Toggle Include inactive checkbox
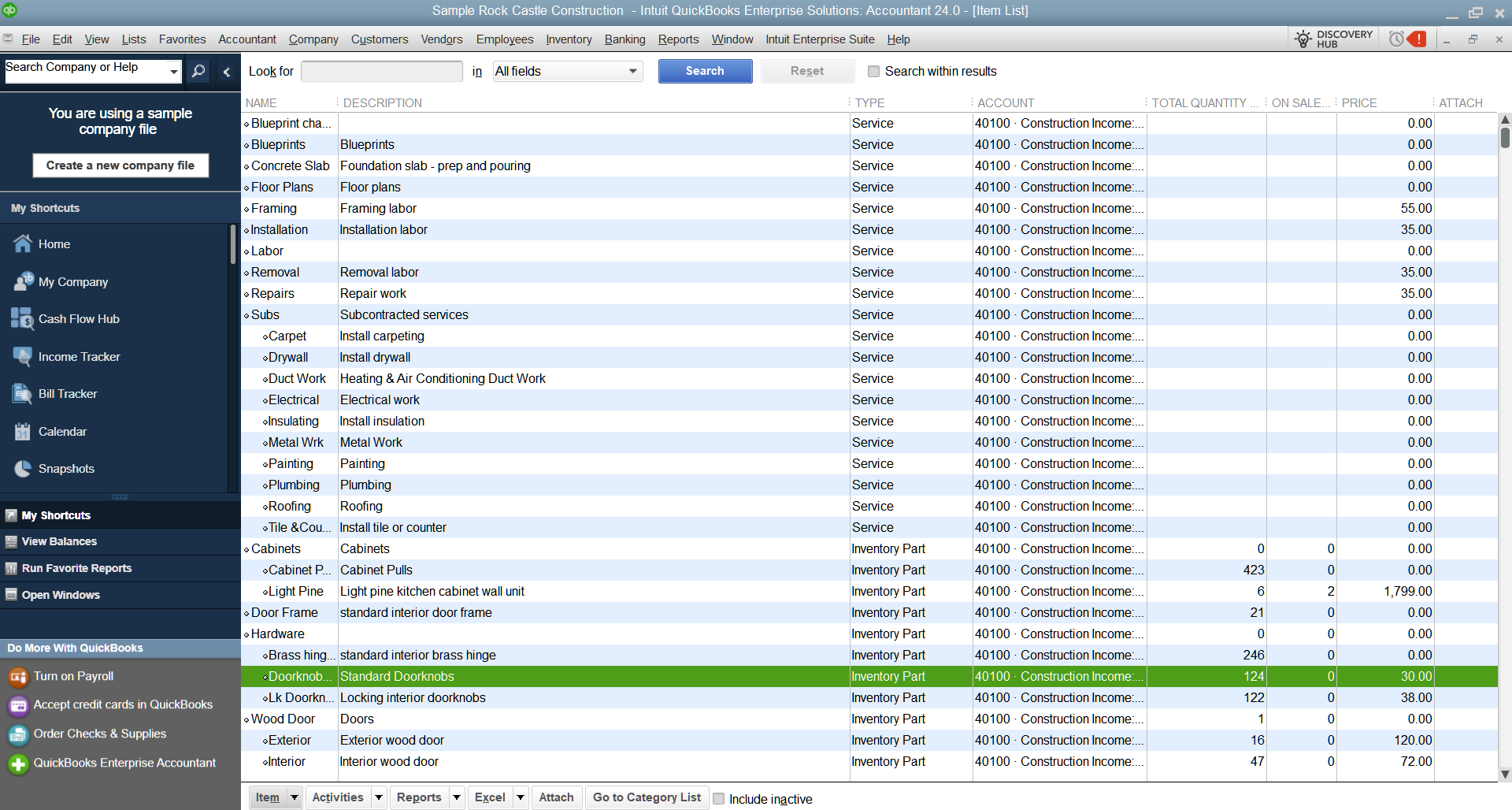This screenshot has width=1512, height=810. point(718,799)
